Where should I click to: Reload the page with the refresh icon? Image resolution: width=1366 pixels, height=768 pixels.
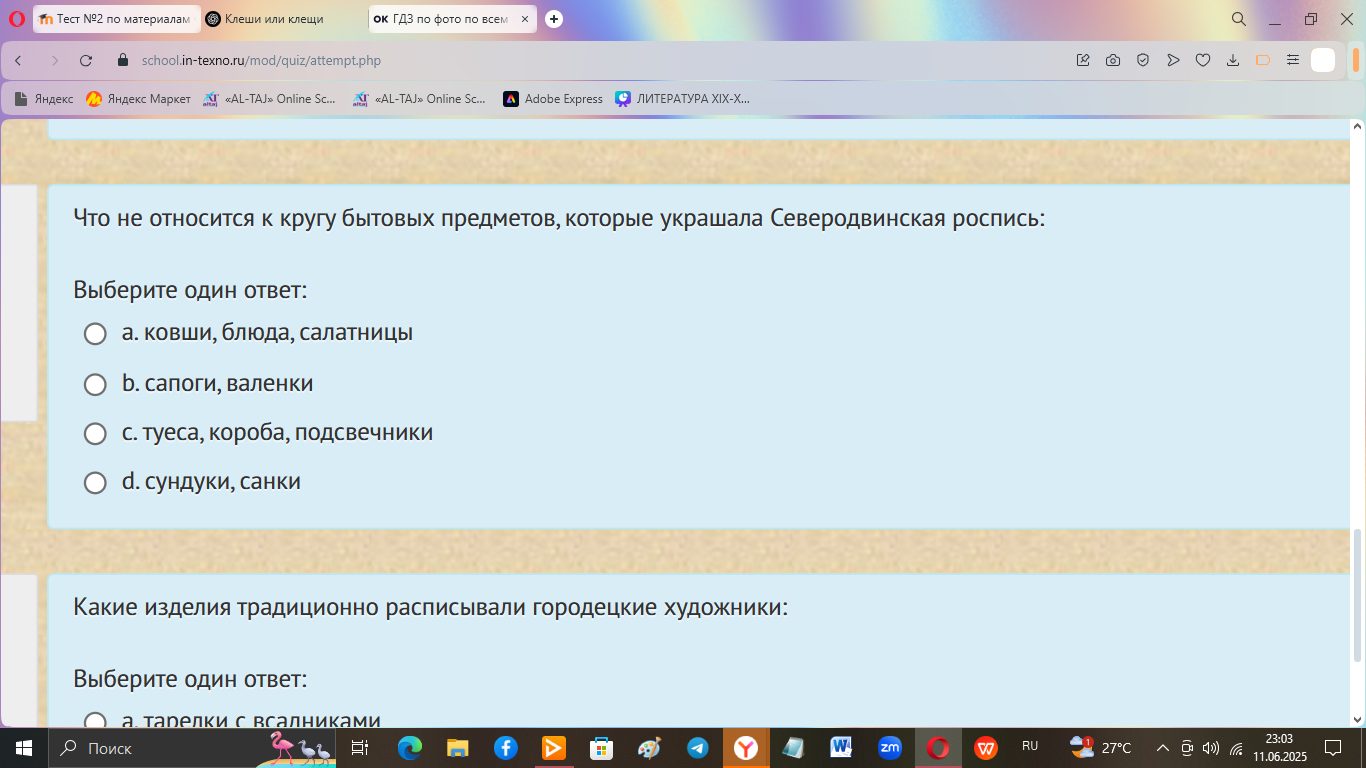click(86, 60)
